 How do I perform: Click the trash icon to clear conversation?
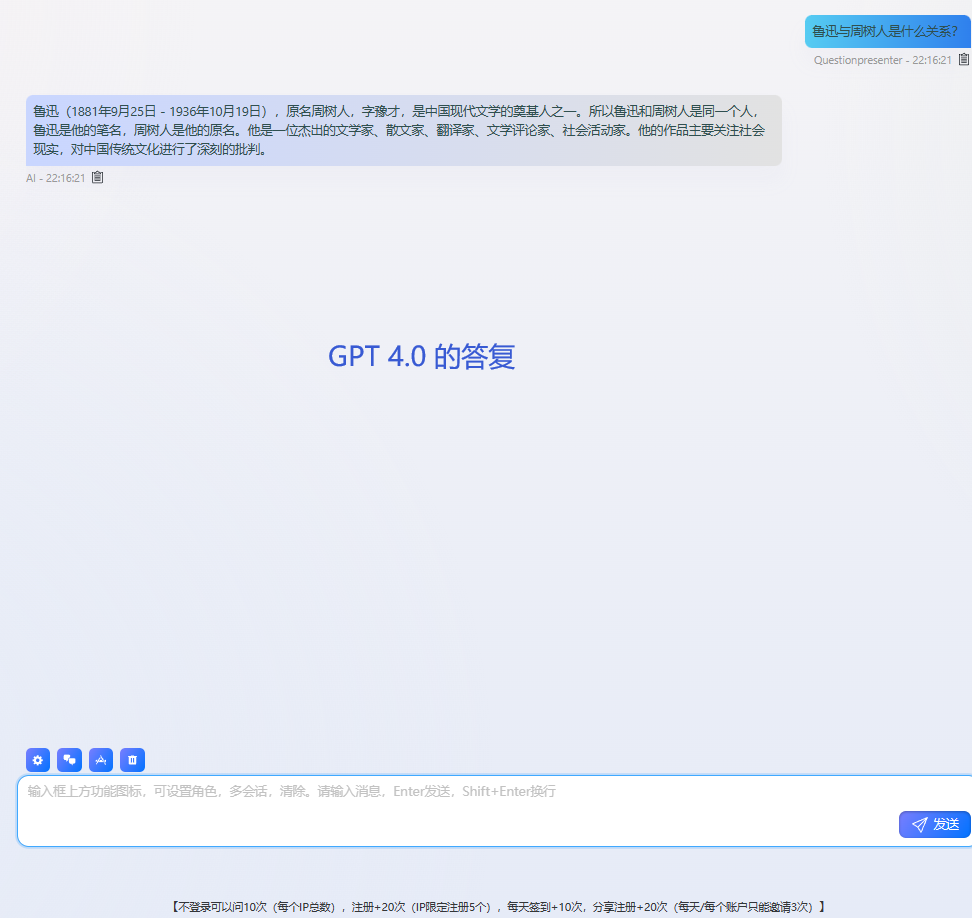(x=133, y=760)
